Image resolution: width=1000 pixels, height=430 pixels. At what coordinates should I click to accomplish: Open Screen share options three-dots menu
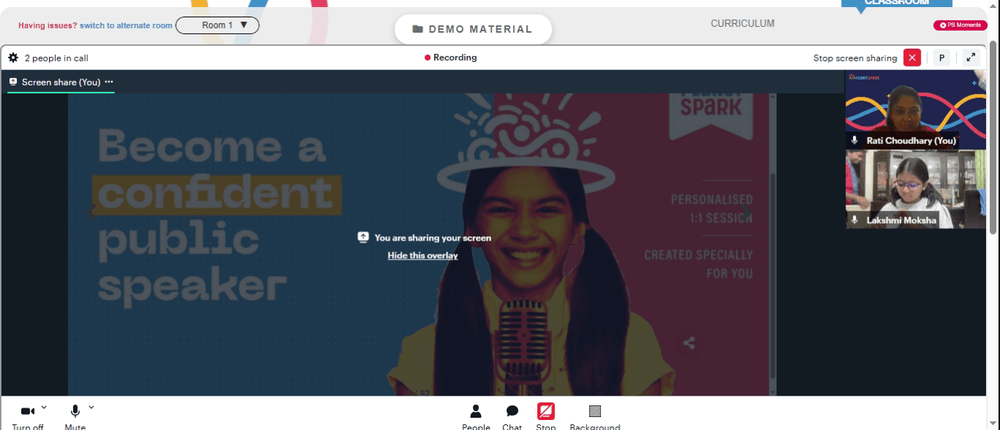click(x=109, y=82)
